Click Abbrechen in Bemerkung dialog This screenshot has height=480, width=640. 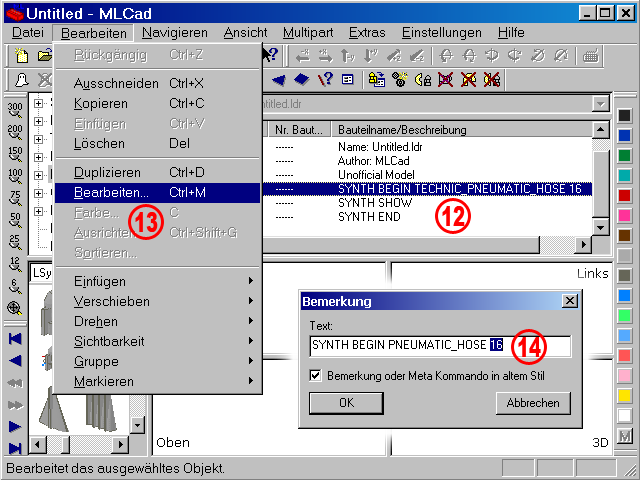(x=533, y=403)
